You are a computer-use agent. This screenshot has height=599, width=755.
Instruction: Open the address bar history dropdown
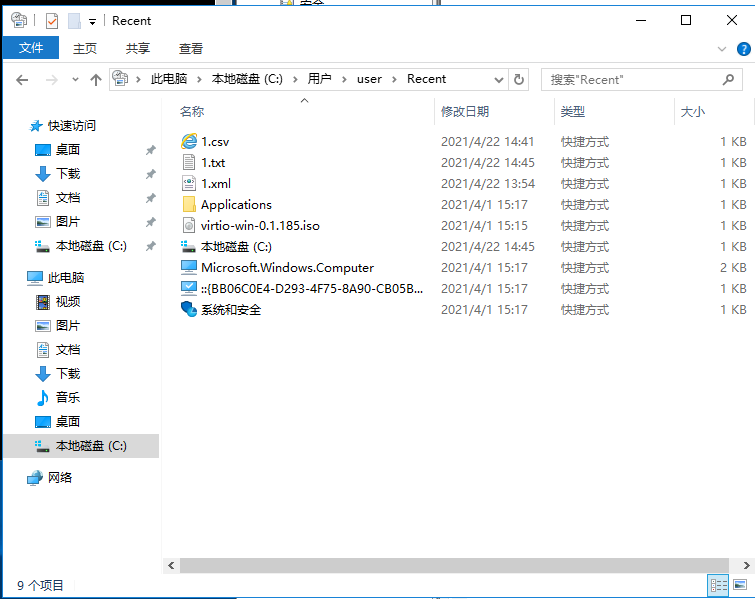click(499, 80)
